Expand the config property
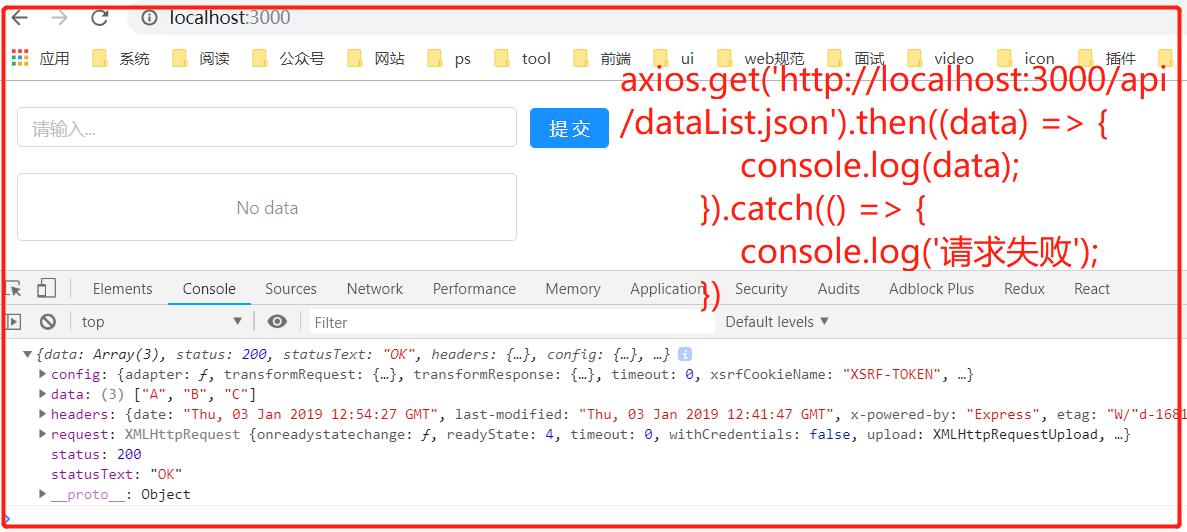Screen dimensions: 1187x532 pyautogui.click(x=43, y=374)
